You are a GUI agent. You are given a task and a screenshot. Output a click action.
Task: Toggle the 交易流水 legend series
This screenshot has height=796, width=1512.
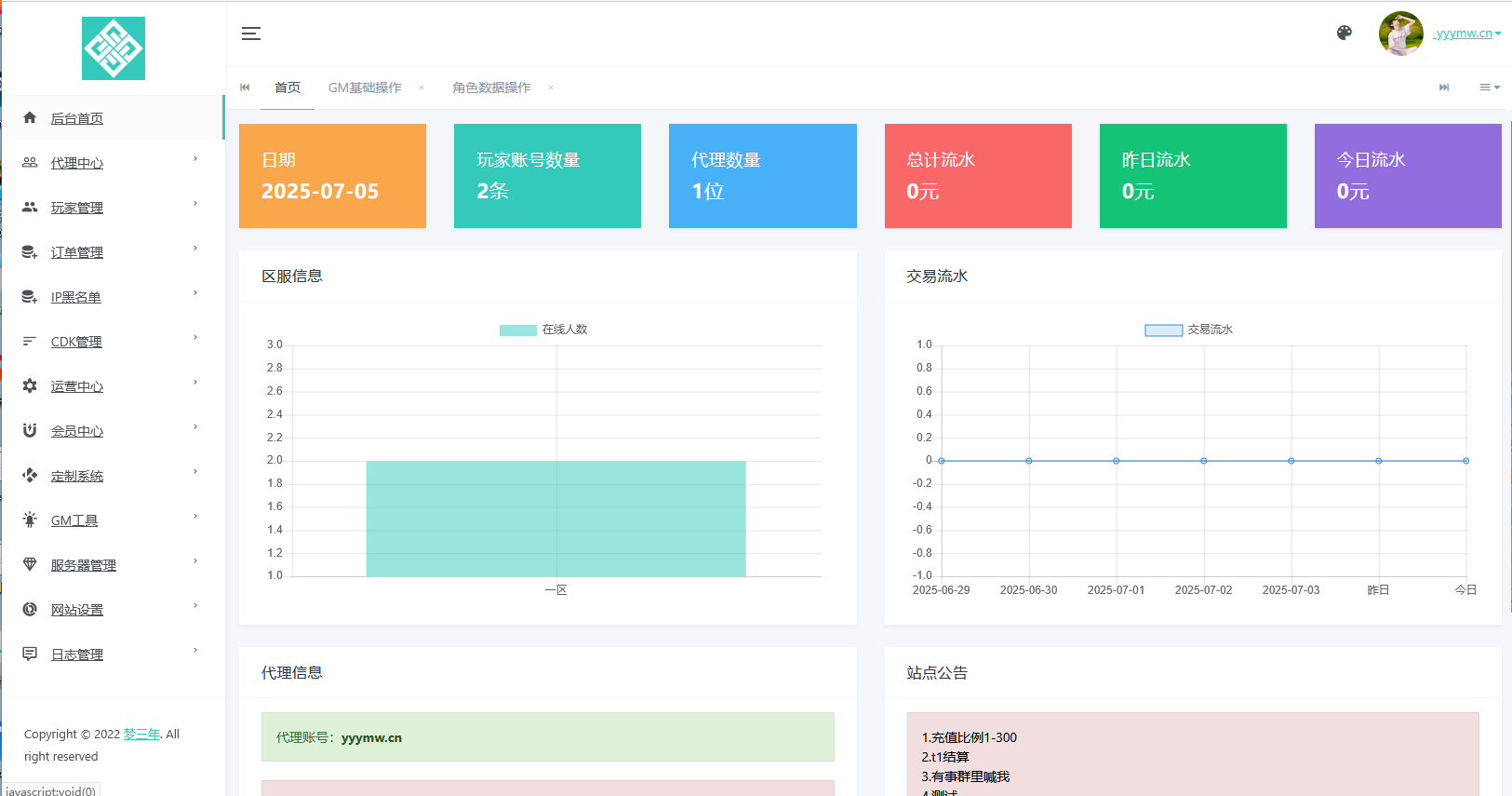click(x=1188, y=330)
